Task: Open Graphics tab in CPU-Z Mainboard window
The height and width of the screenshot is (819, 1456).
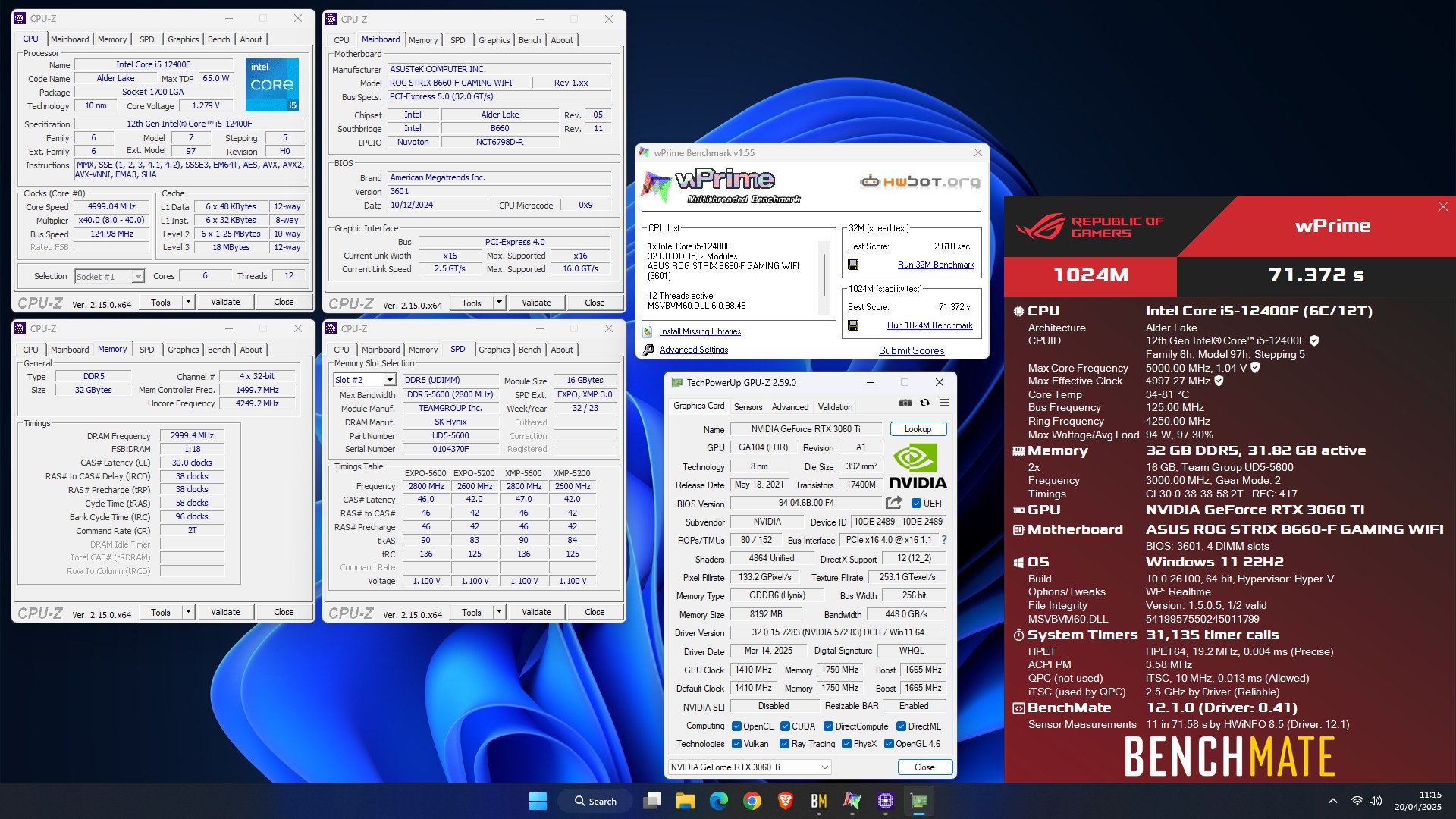Action: [494, 40]
